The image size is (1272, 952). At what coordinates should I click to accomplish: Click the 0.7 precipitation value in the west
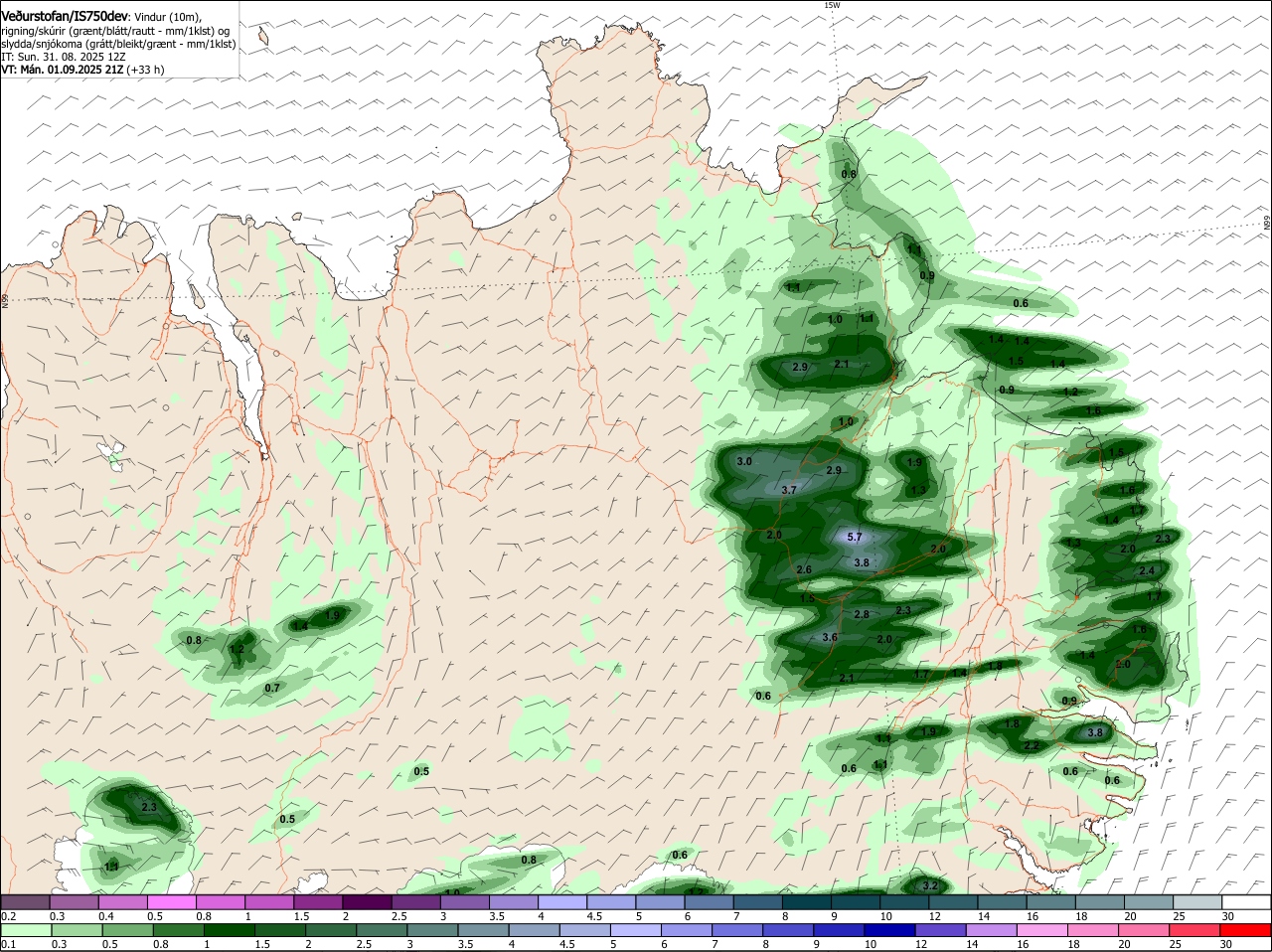click(272, 688)
